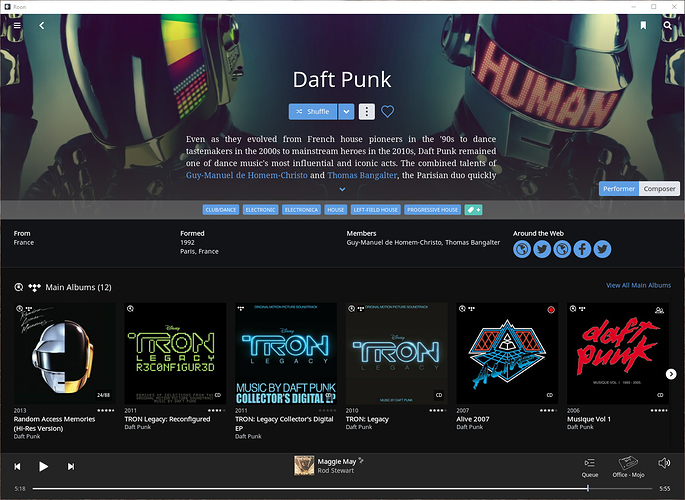Select the ELECTRONICA genre tag
685x500 pixels.
click(x=301, y=210)
